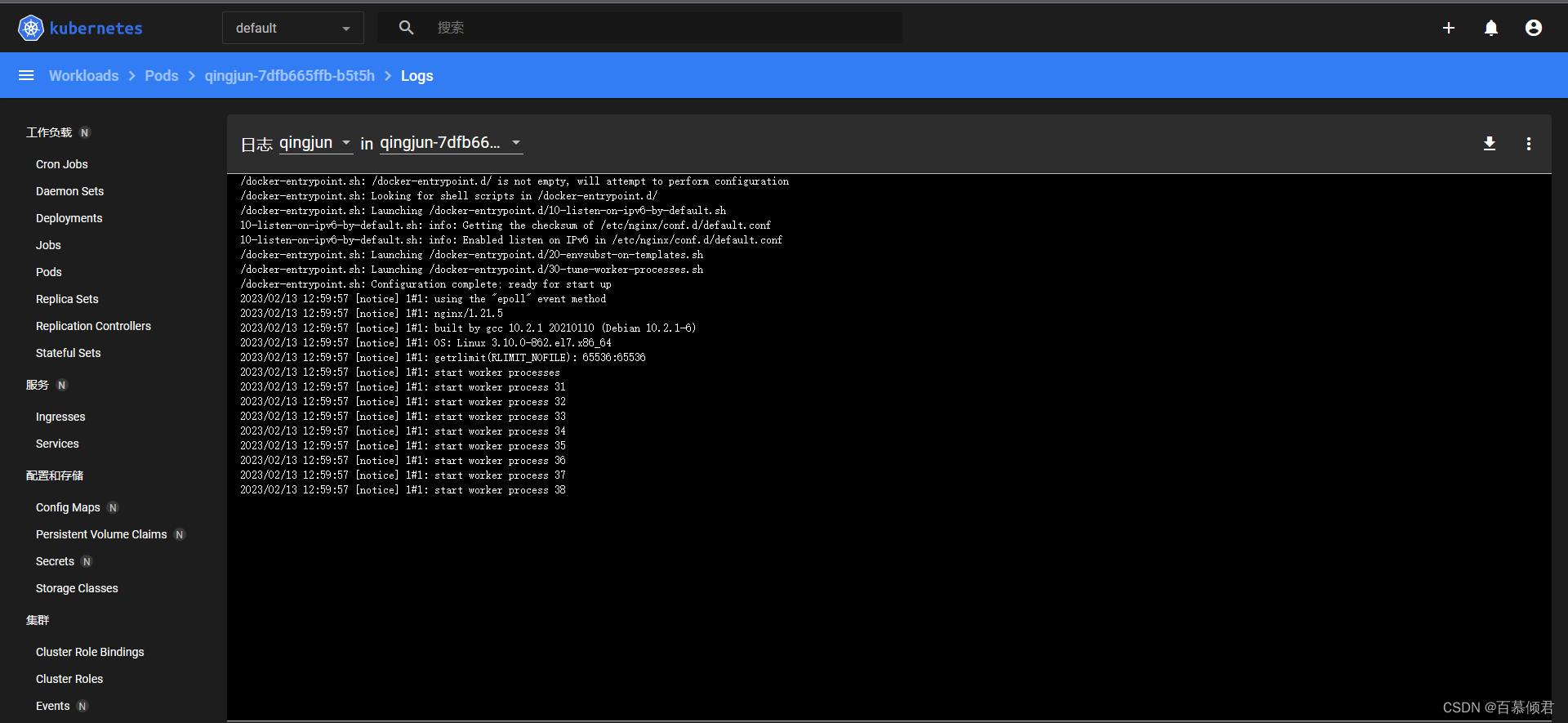Viewport: 1568px width, 723px height.
Task: Open Cron Jobs in sidebar
Action: point(62,164)
